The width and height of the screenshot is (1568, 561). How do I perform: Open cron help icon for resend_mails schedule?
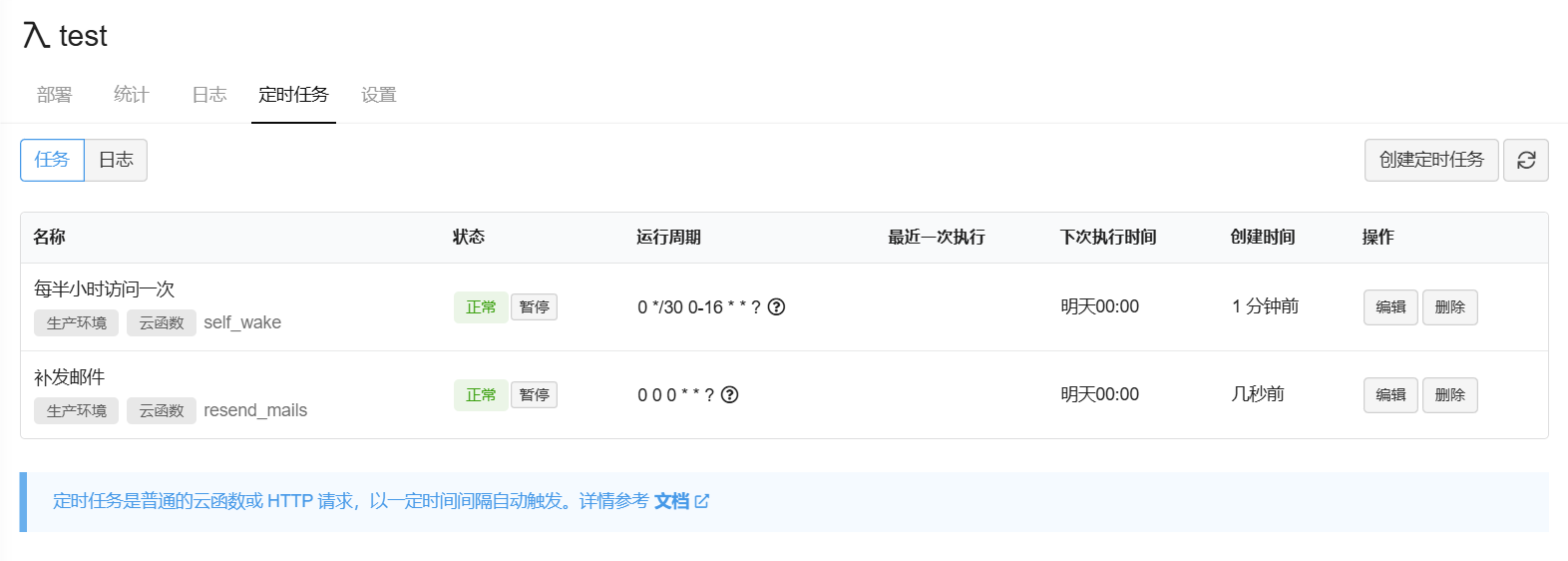click(729, 394)
